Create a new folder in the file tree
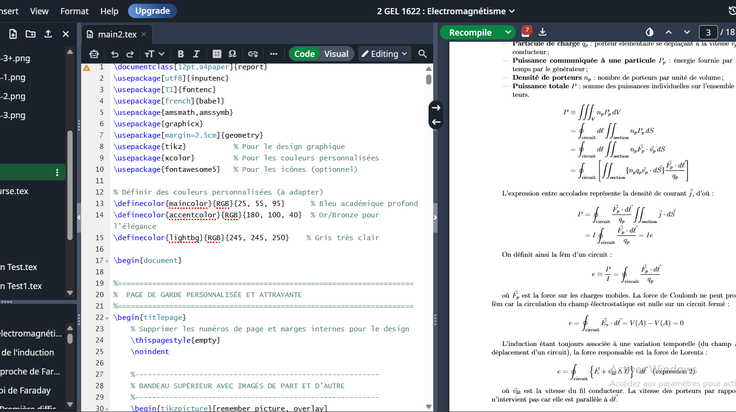736x412 pixels. [31, 34]
